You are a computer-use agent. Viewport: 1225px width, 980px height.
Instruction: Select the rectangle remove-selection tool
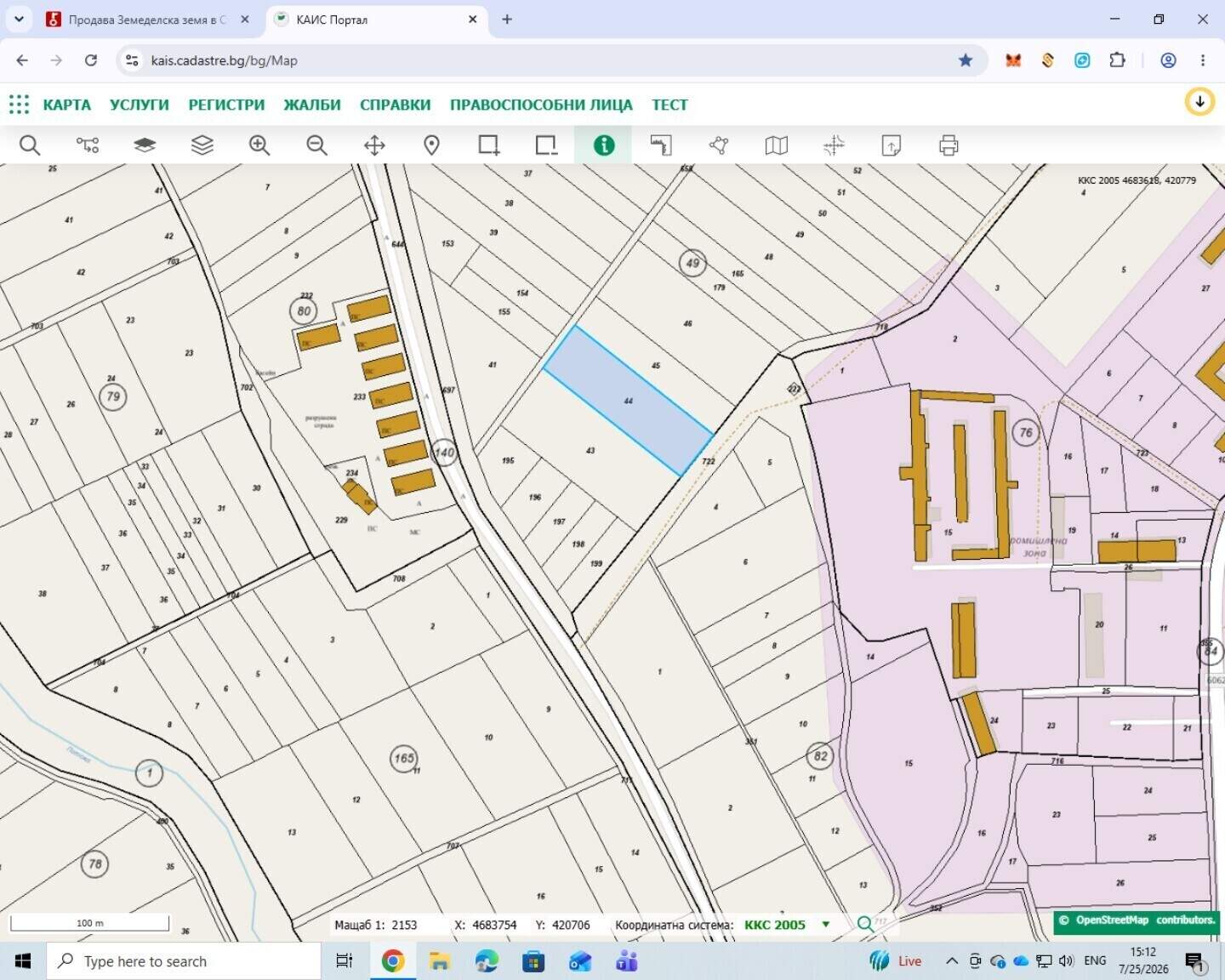546,145
